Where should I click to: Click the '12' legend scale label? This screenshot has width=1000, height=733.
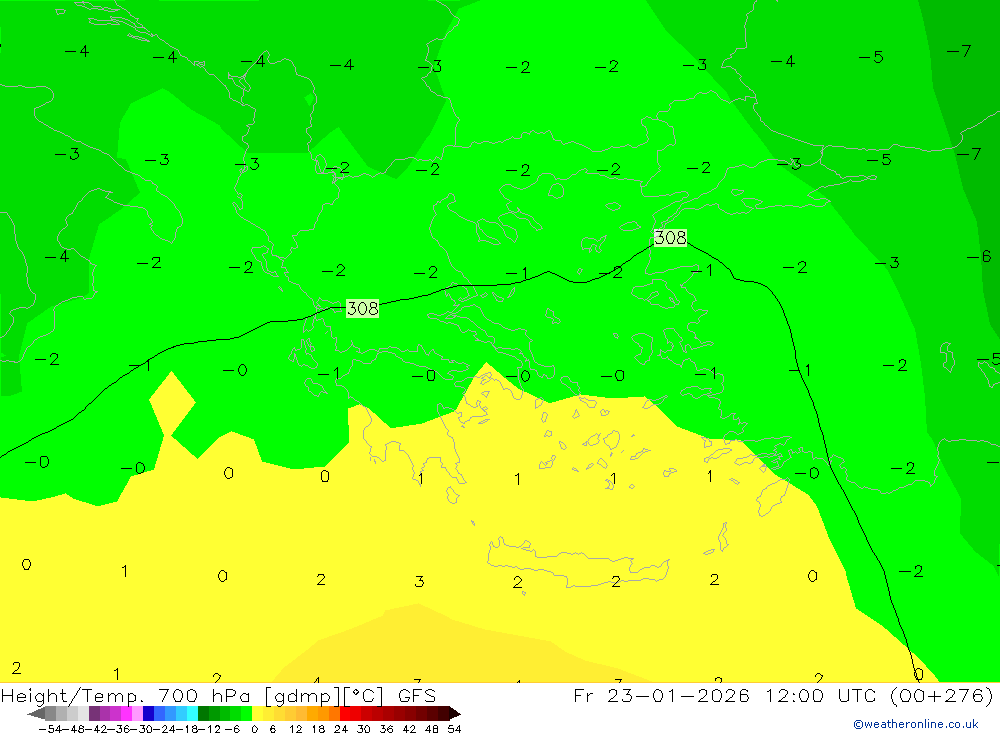(x=296, y=729)
